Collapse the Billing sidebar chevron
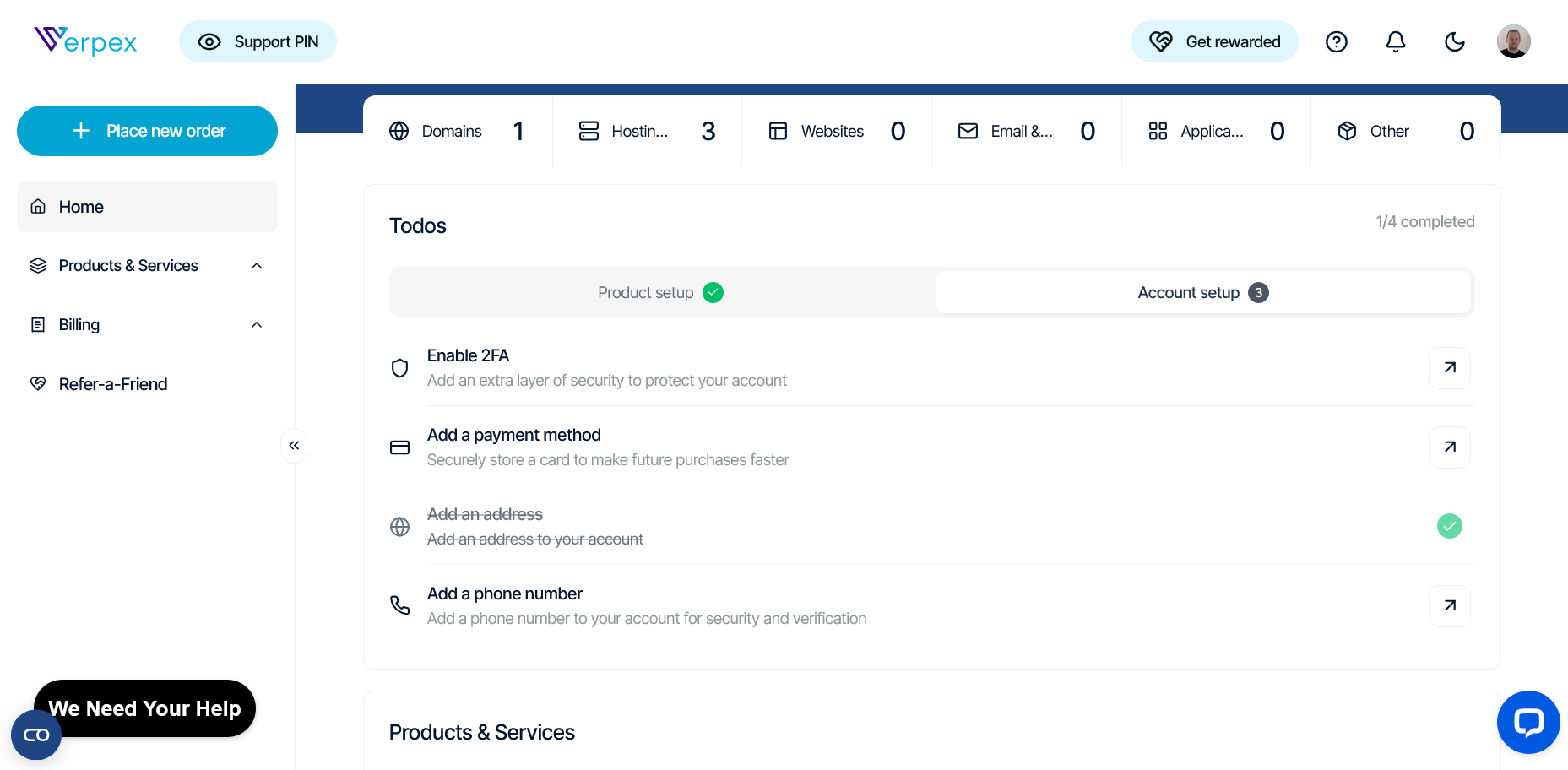 (x=257, y=325)
